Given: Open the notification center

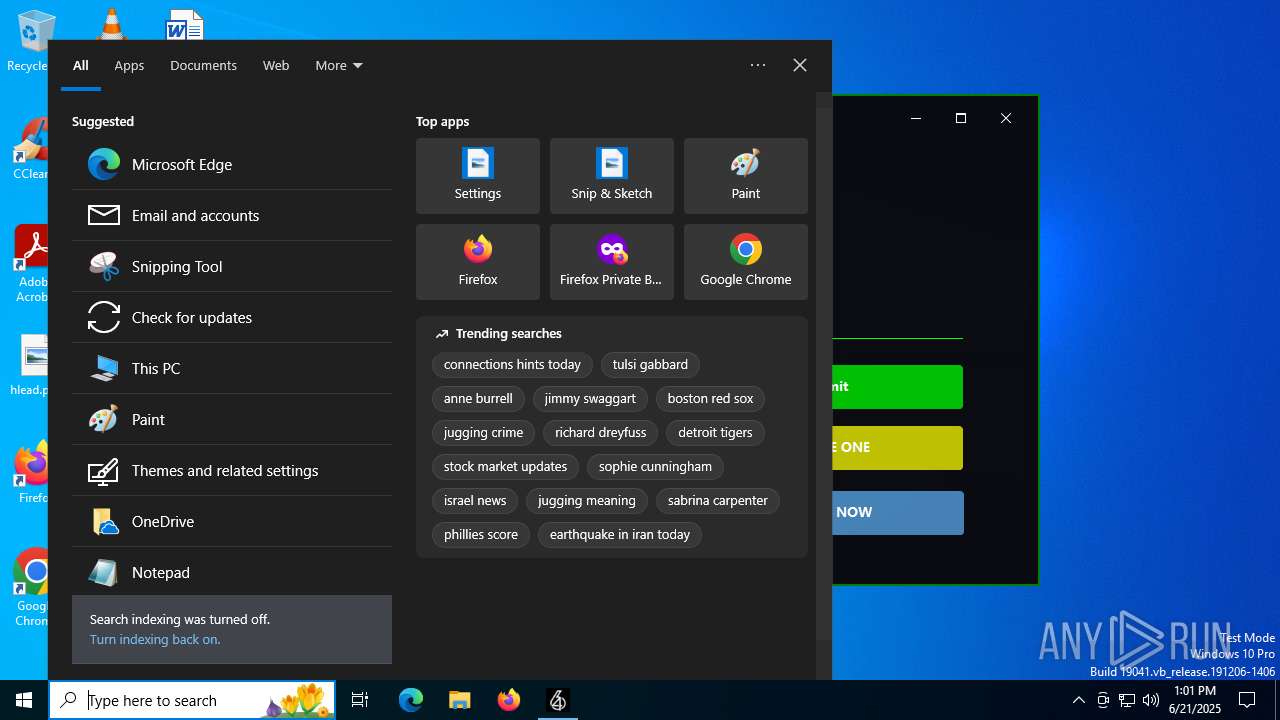Looking at the screenshot, I should 1247,700.
